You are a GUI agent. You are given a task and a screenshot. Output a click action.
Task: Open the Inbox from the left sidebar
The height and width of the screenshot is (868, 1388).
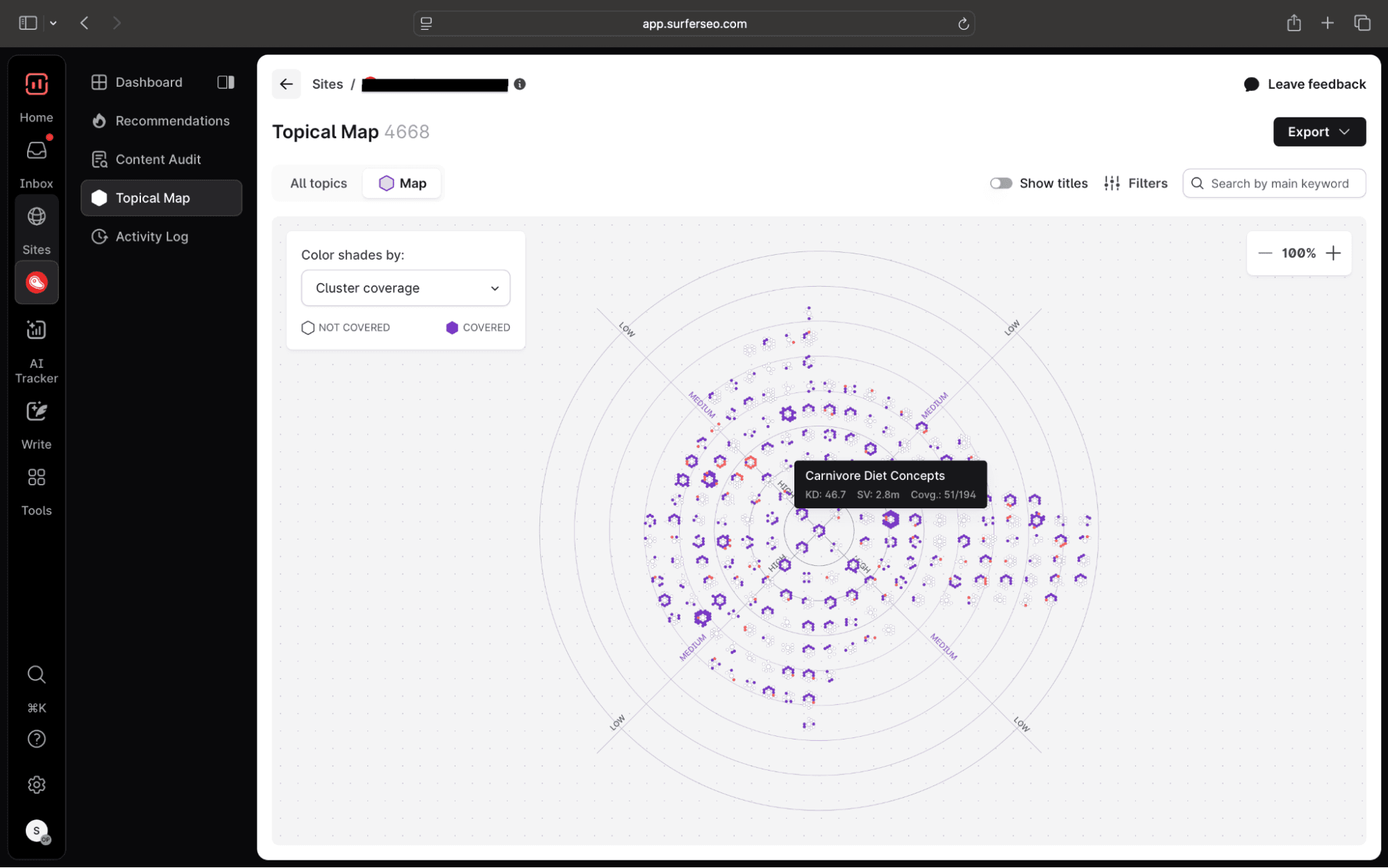tap(36, 150)
